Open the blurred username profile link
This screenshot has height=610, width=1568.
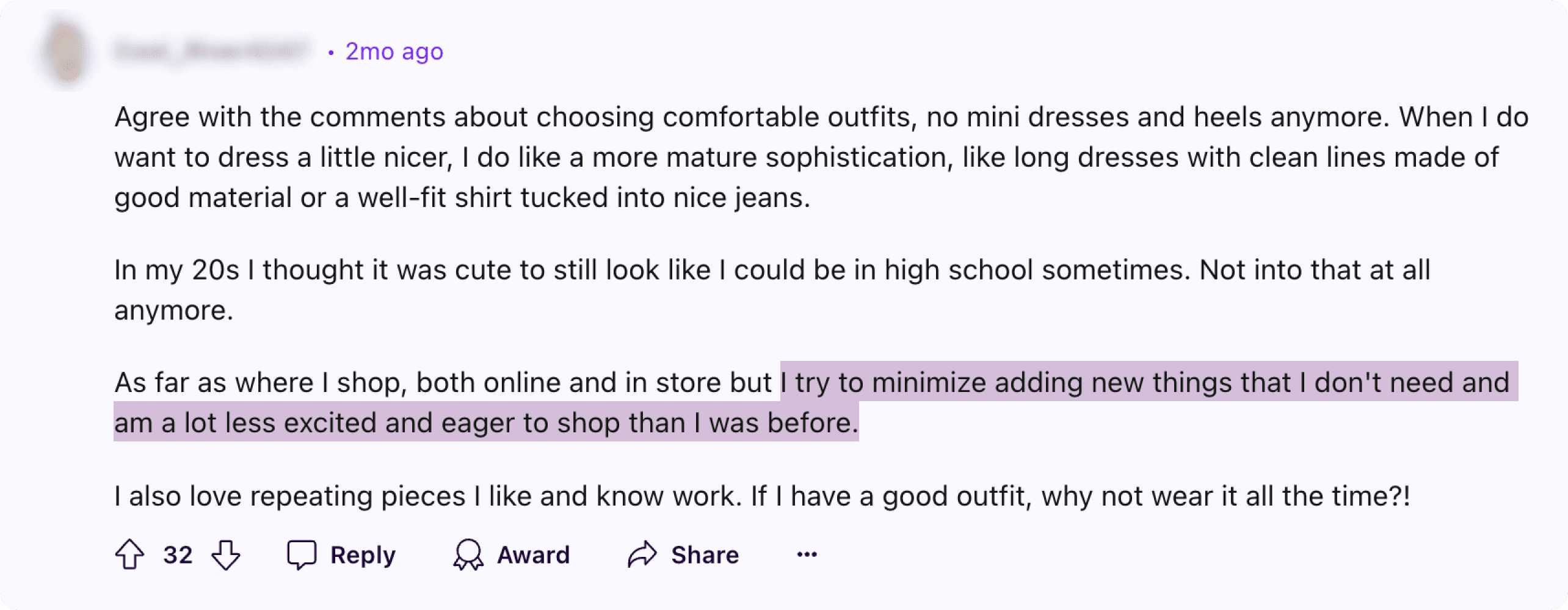(x=211, y=51)
